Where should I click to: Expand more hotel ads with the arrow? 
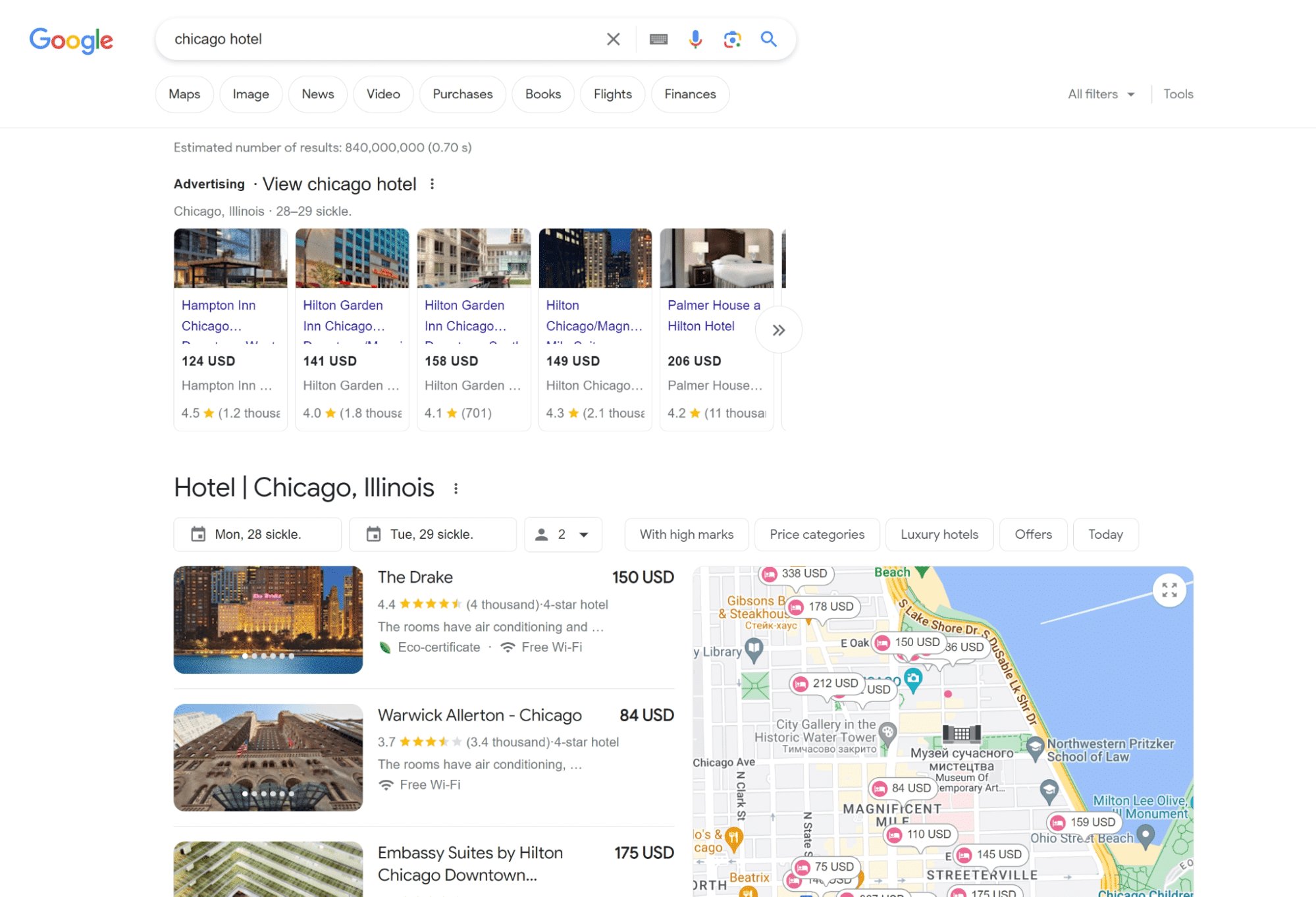pyautogui.click(x=779, y=329)
